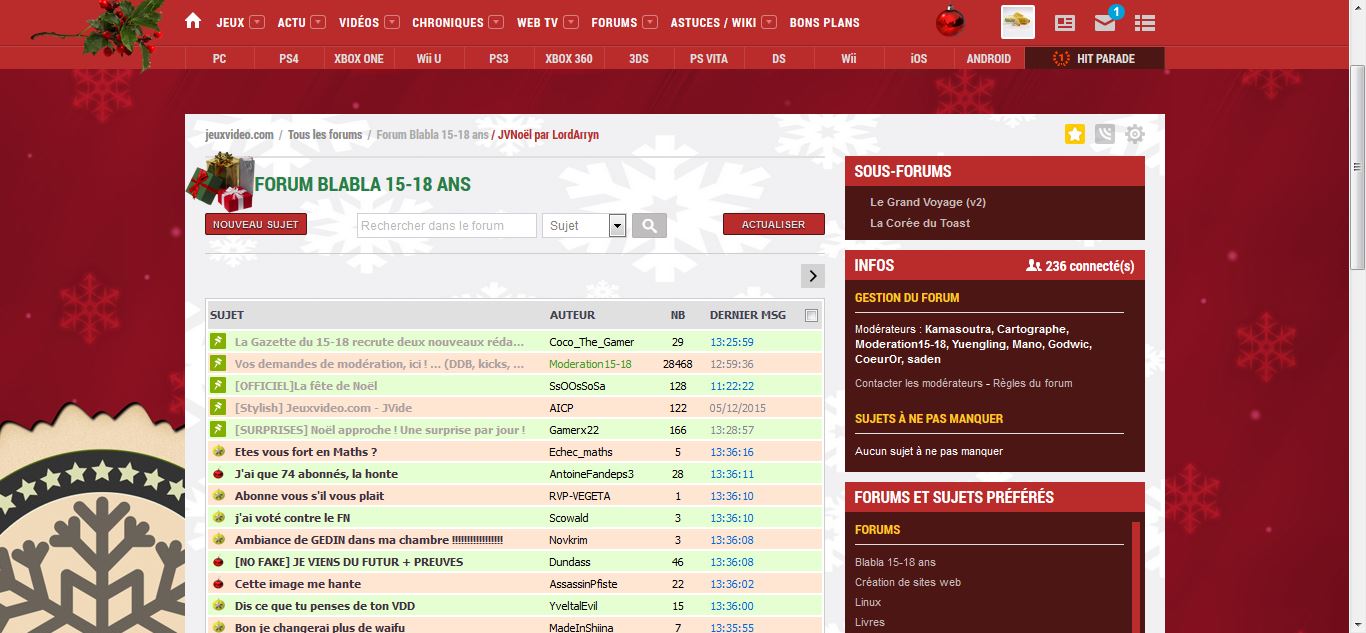The image size is (1366, 633).
Task: Toggle the yellow star favorite forum icon
Action: coord(1075,134)
